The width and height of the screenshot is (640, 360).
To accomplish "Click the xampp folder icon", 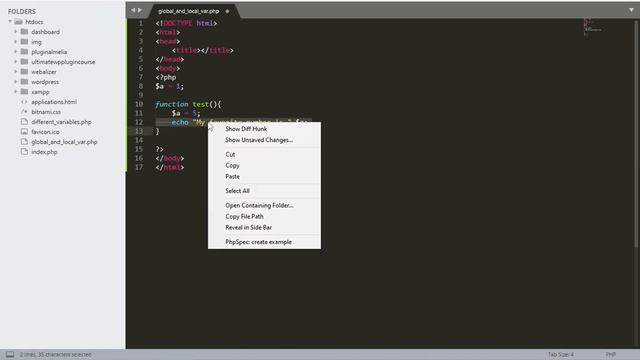I will [24, 91].
